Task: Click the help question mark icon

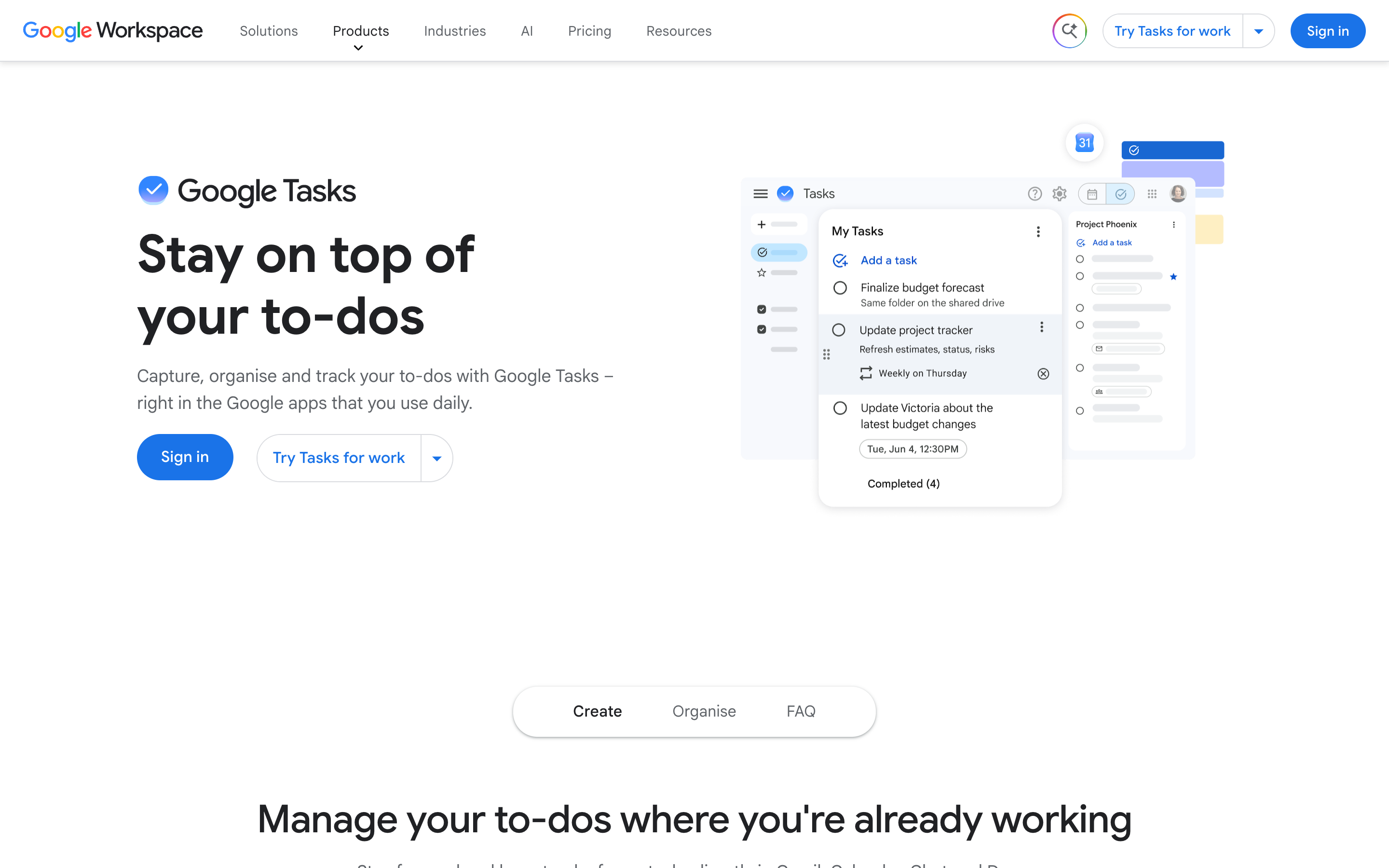Action: [1035, 193]
